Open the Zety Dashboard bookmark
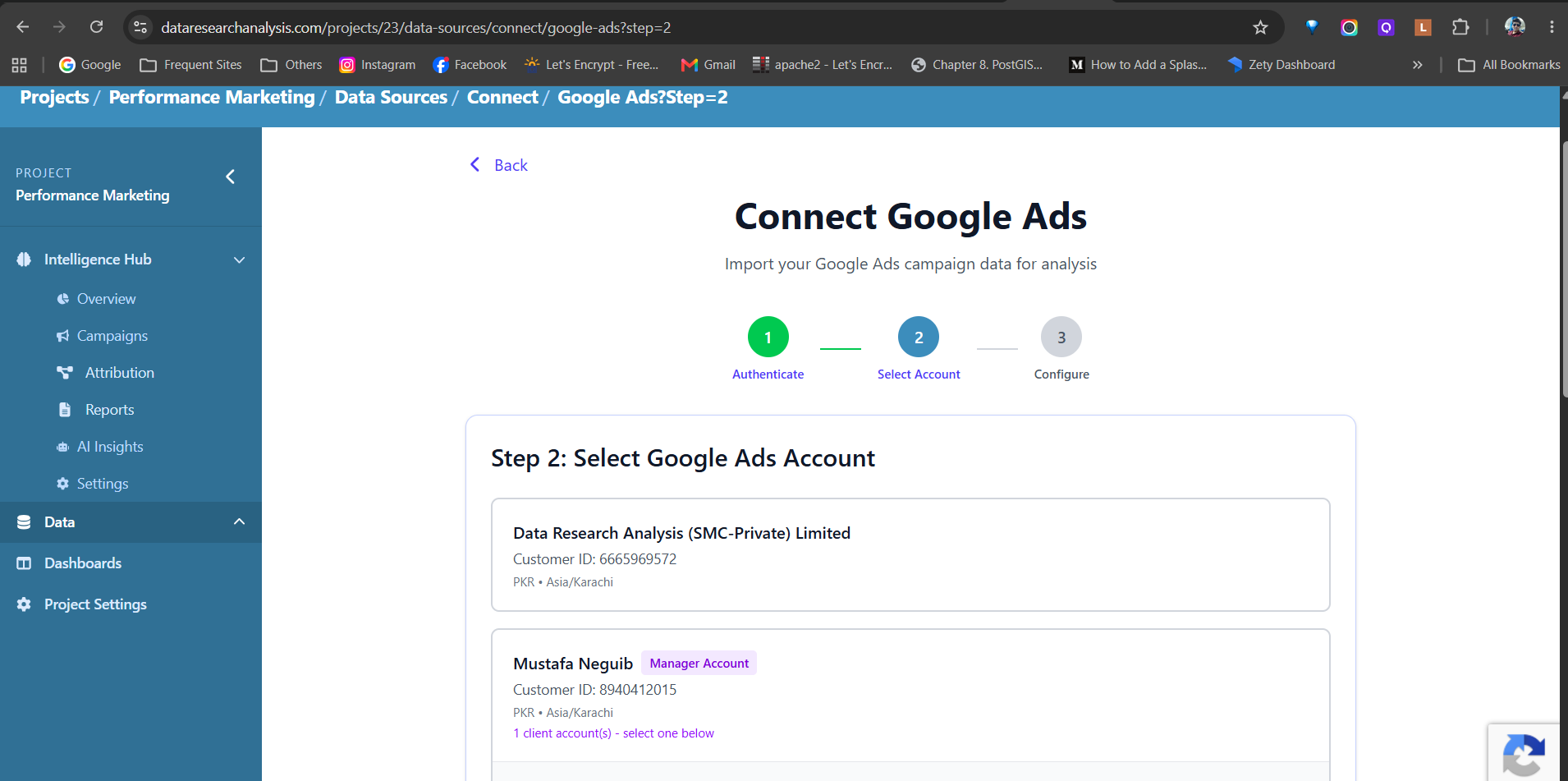The width and height of the screenshot is (1568, 781). (1281, 65)
